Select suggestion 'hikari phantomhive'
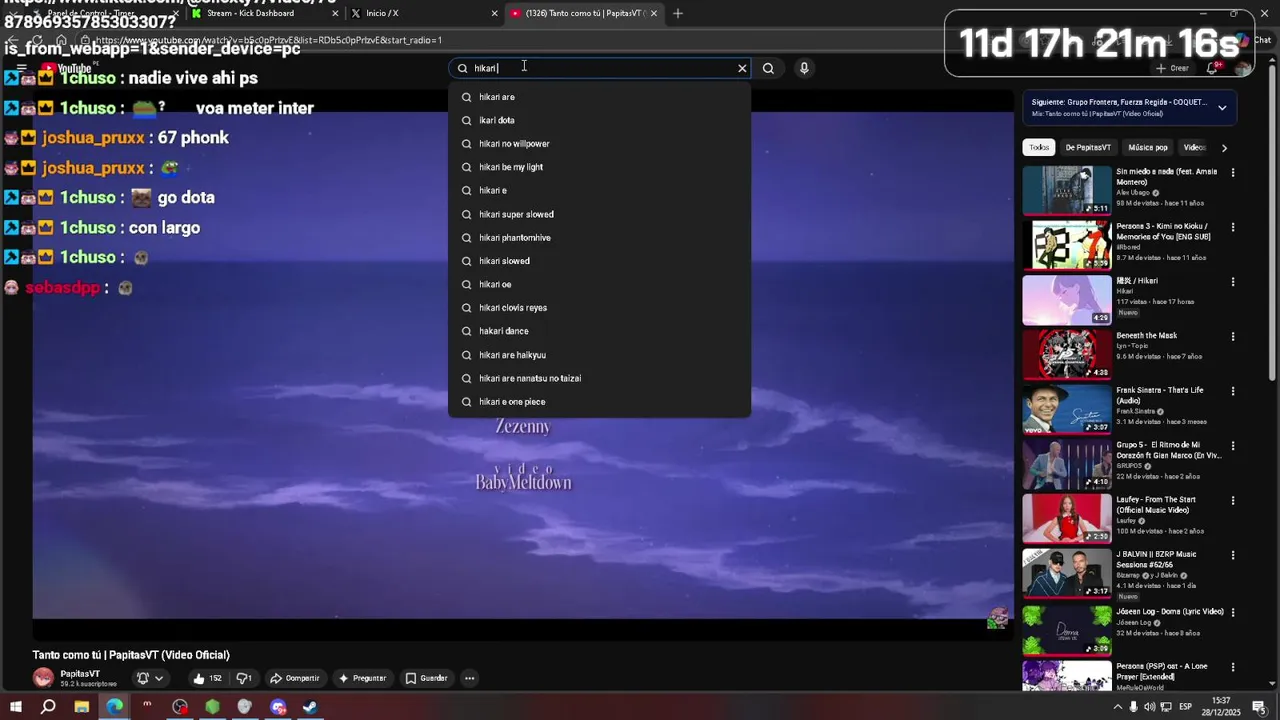This screenshot has height=720, width=1280. (x=599, y=238)
